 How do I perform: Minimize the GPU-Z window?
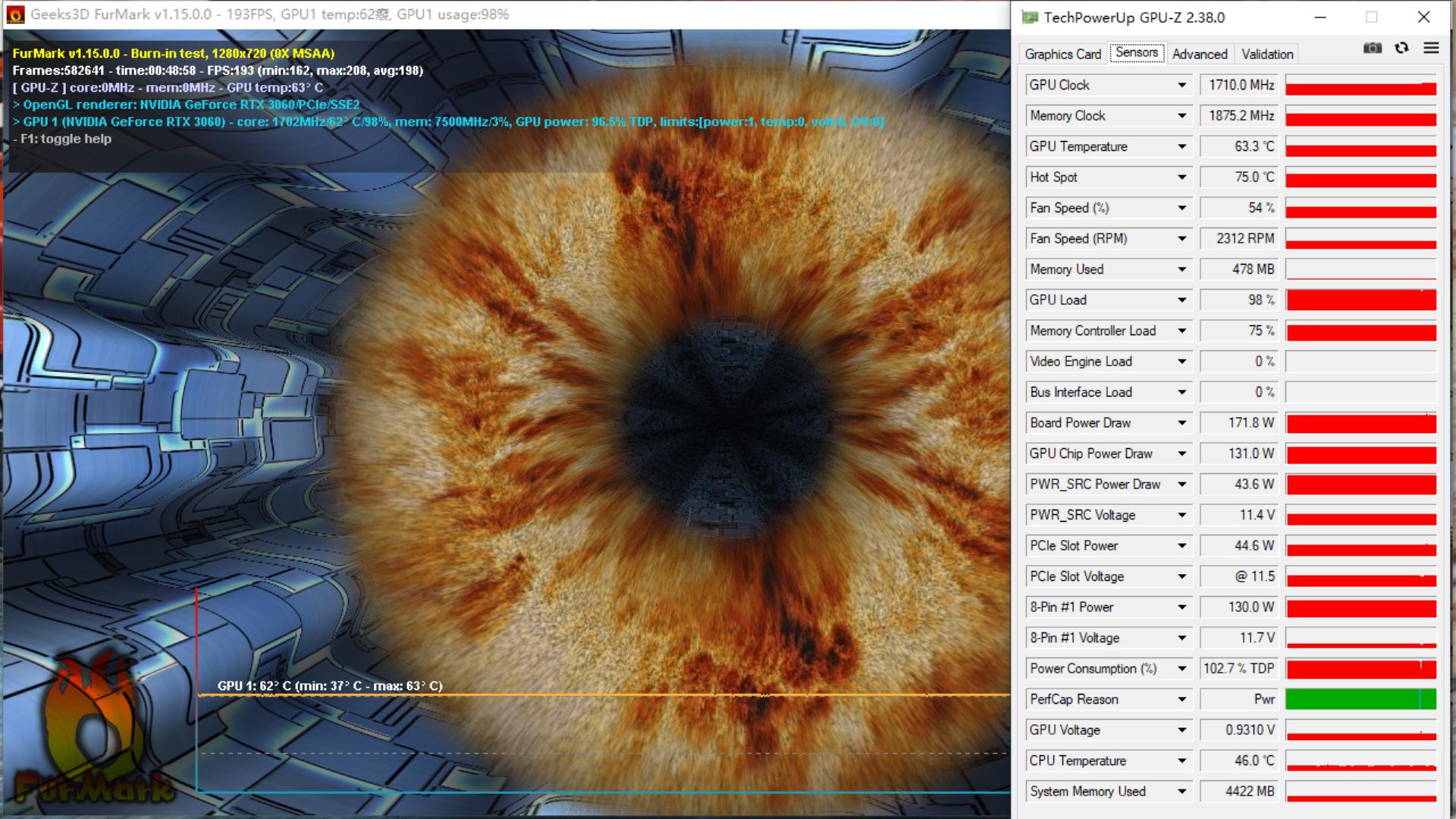[1320, 17]
